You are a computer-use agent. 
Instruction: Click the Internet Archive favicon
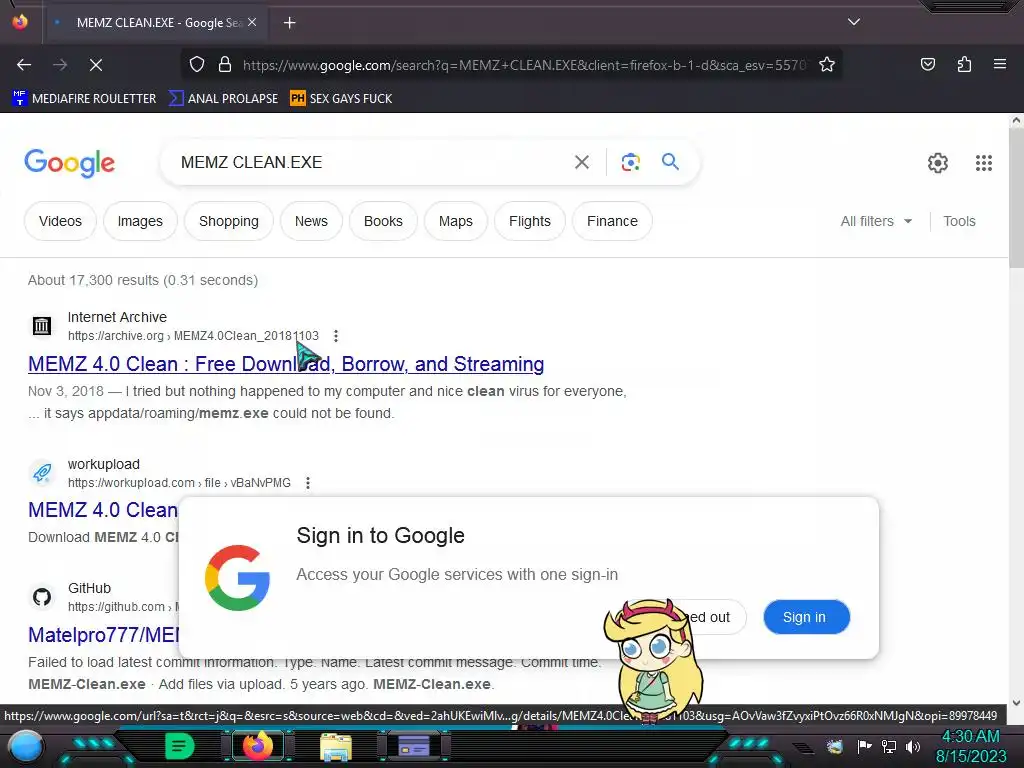coord(42,325)
